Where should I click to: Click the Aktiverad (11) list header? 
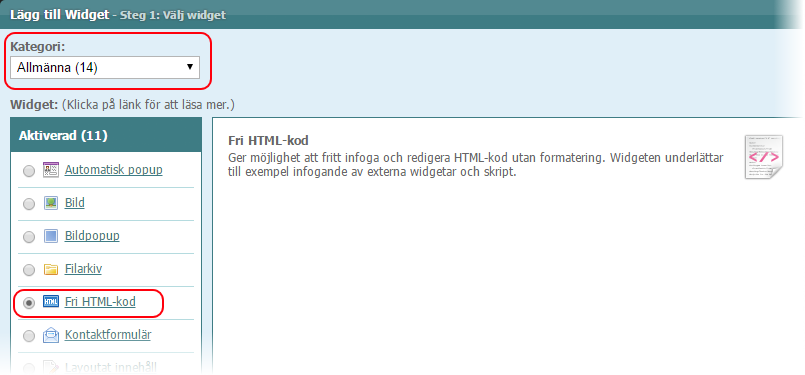pyautogui.click(x=106, y=135)
